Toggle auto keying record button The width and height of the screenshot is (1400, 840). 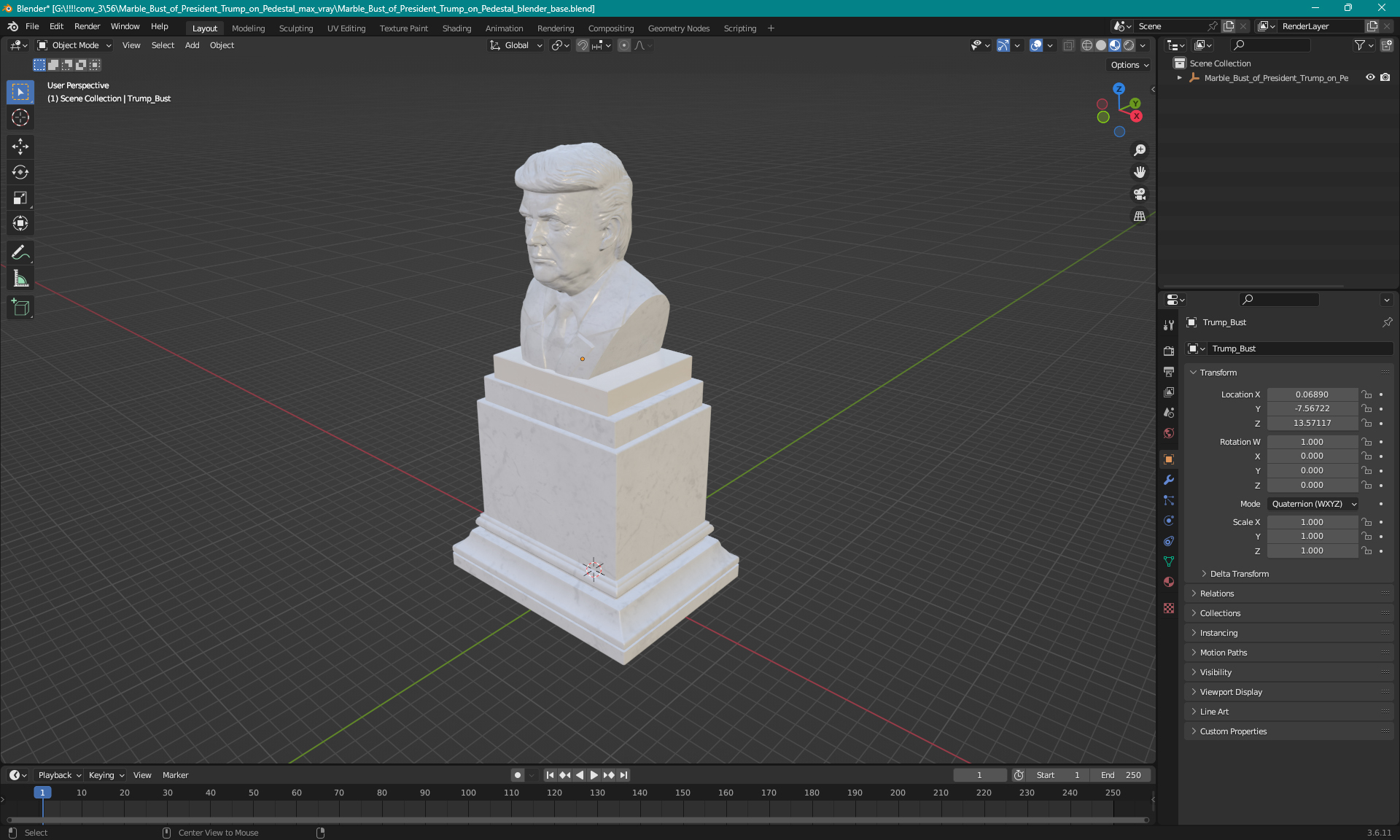(517, 775)
